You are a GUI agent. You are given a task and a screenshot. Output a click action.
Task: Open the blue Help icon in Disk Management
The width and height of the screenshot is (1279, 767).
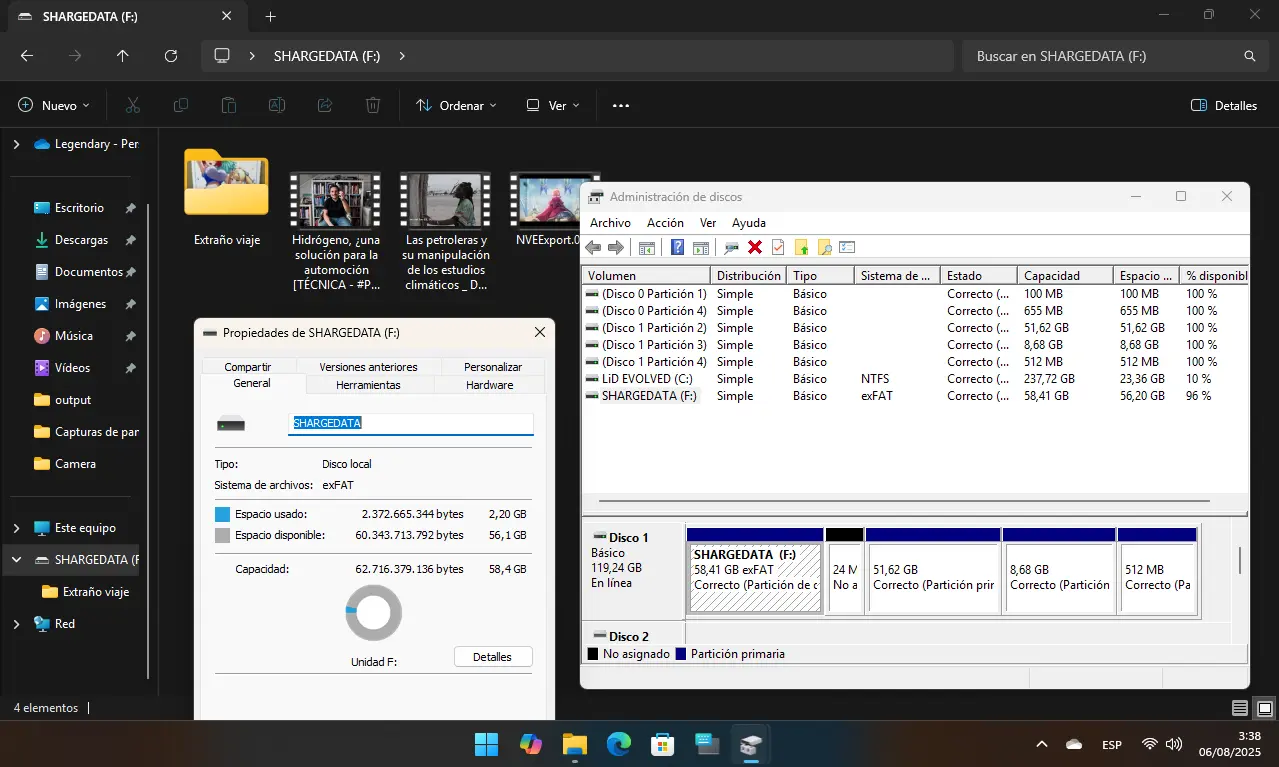[678, 247]
